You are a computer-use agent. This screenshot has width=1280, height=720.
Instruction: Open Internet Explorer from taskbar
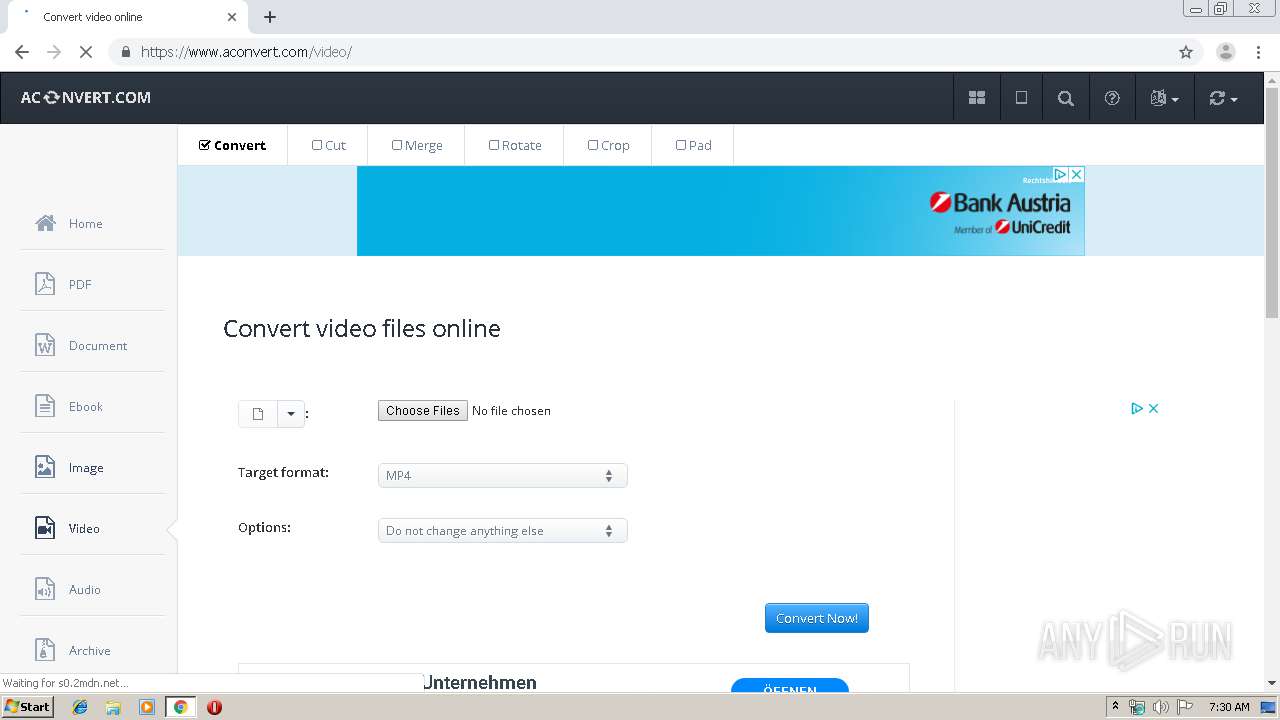pyautogui.click(x=80, y=707)
